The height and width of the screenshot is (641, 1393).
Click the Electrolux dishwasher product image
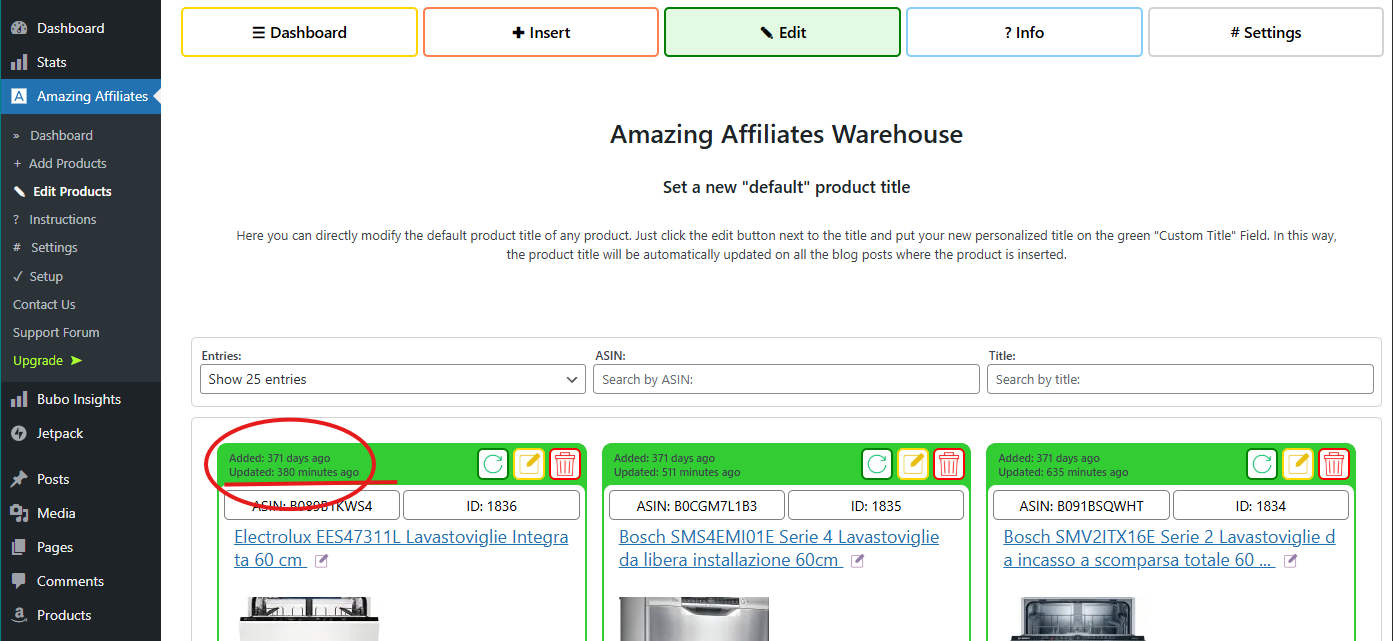click(309, 619)
